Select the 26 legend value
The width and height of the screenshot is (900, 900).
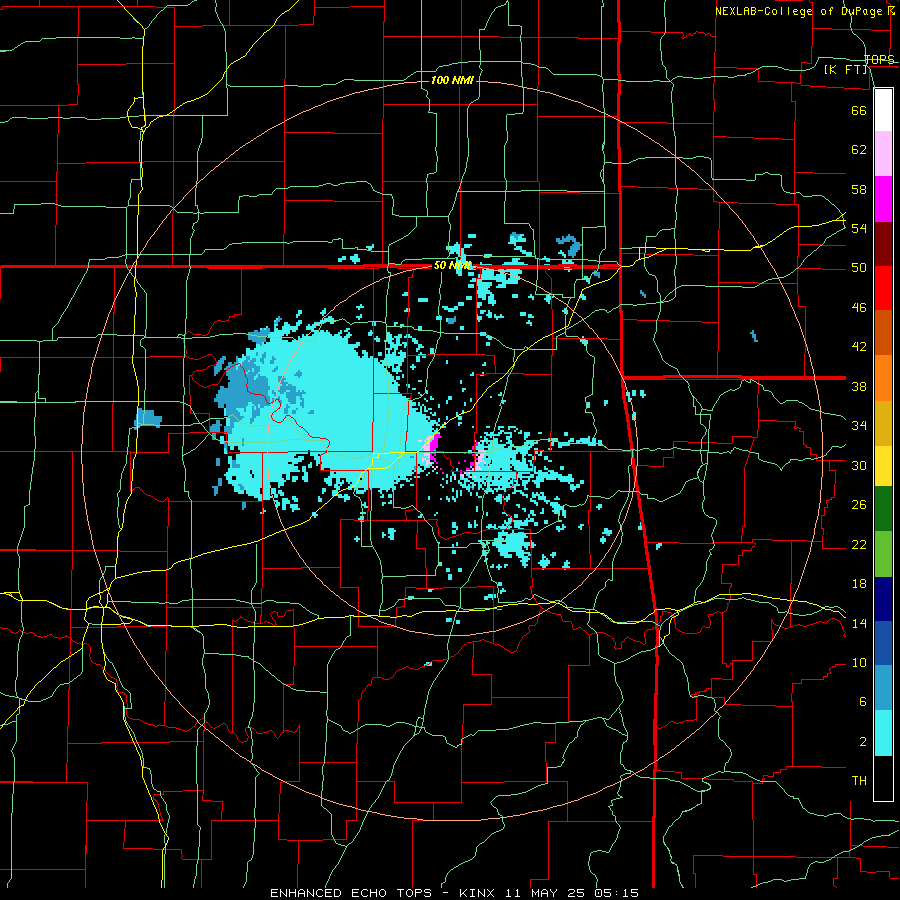859,505
